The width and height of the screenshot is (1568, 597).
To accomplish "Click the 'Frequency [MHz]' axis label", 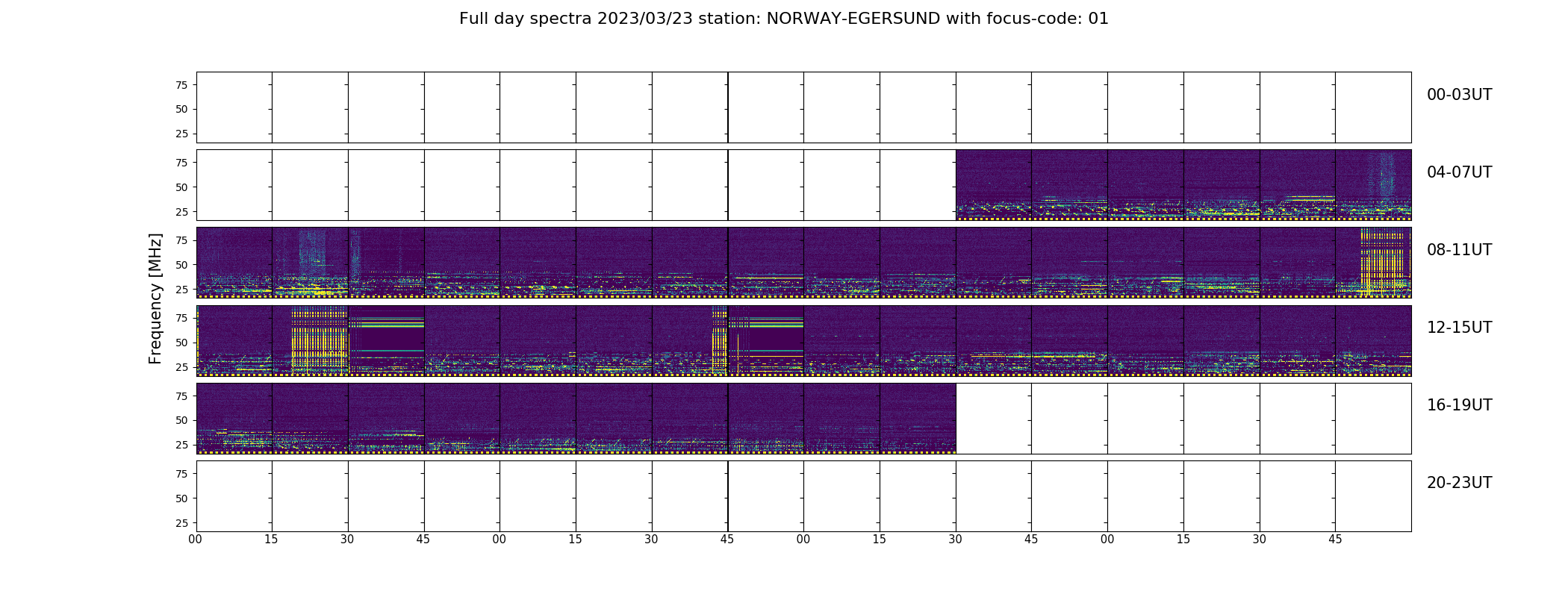I will (155, 298).
